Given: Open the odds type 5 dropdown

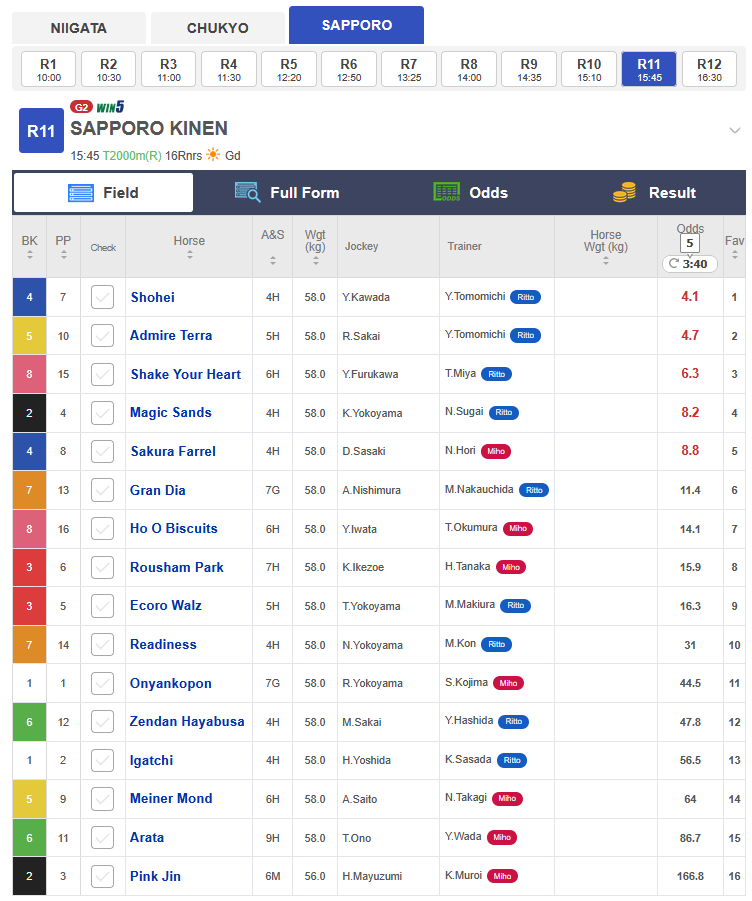Looking at the screenshot, I should [690, 243].
